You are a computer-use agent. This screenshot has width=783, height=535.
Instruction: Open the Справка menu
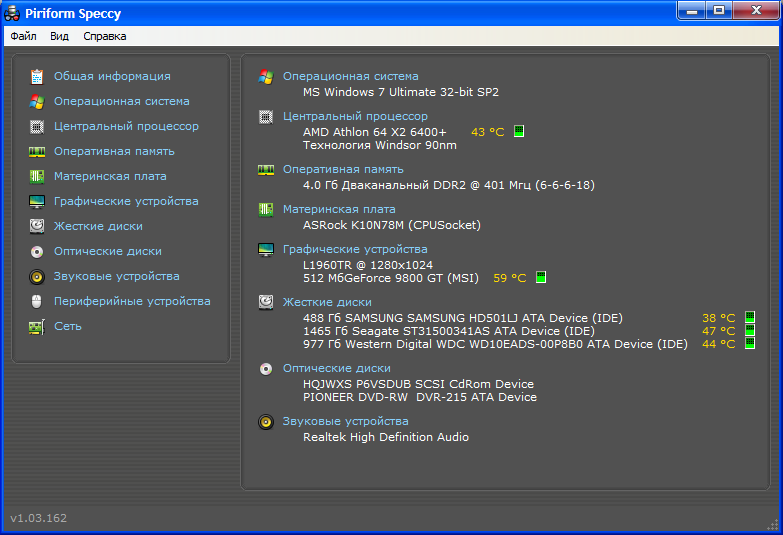[105, 36]
